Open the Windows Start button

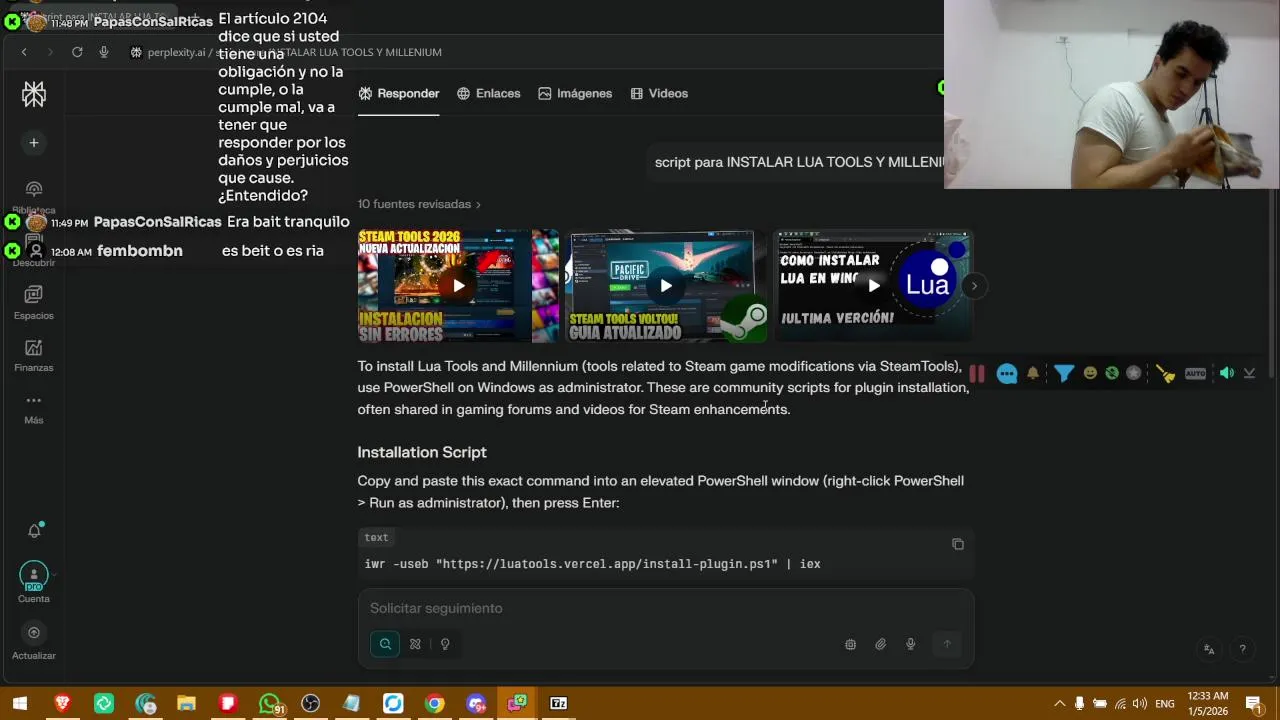[x=20, y=703]
